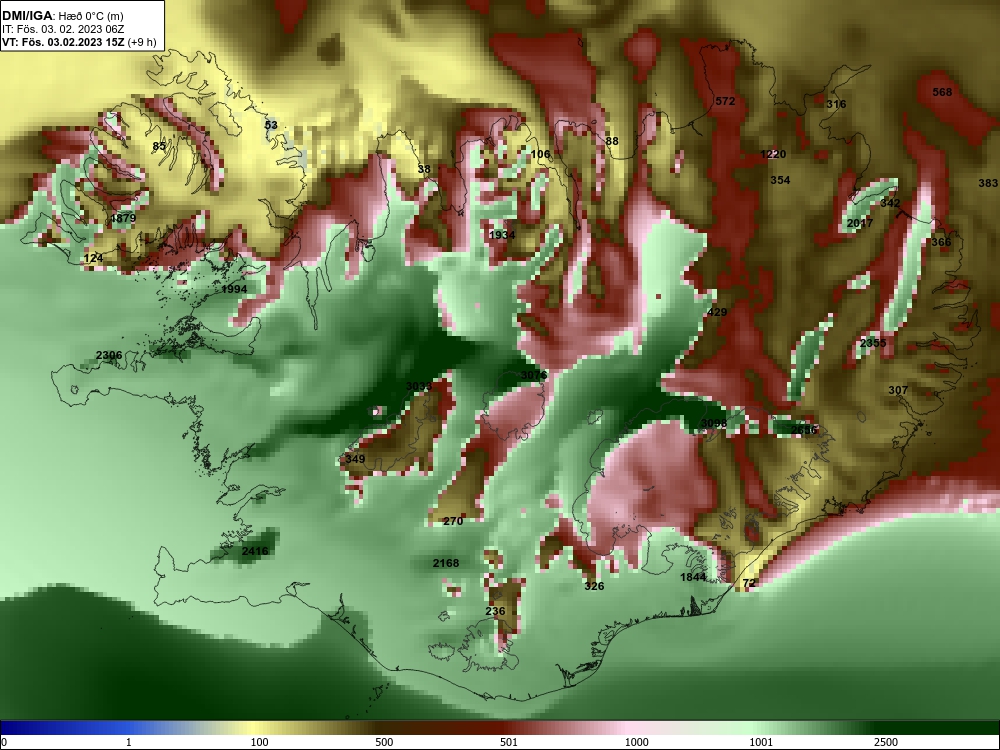The image size is (1000, 750).
Task: Pick the 2306 height label
Action: point(109,355)
